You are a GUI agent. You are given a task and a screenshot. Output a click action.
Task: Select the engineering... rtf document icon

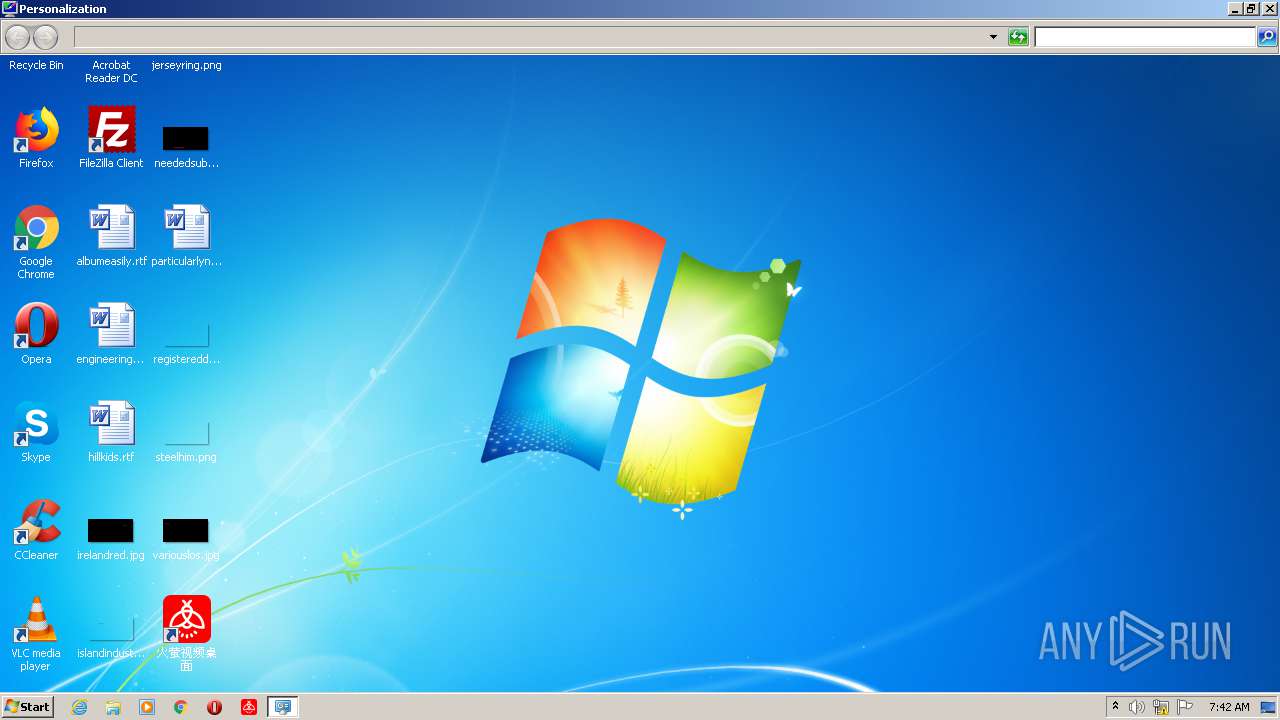[111, 326]
